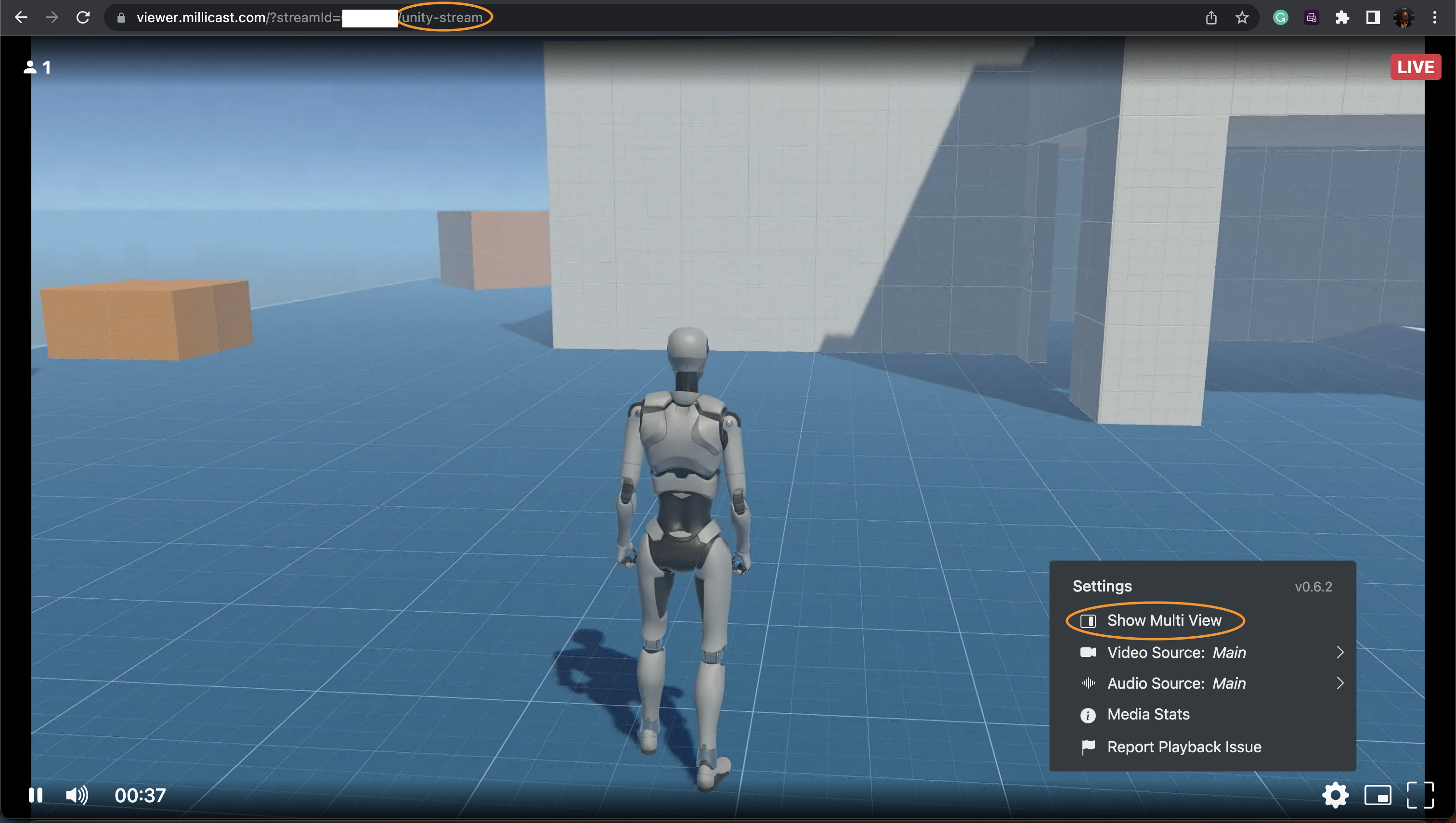Click Report Playback Issue

click(x=1183, y=747)
